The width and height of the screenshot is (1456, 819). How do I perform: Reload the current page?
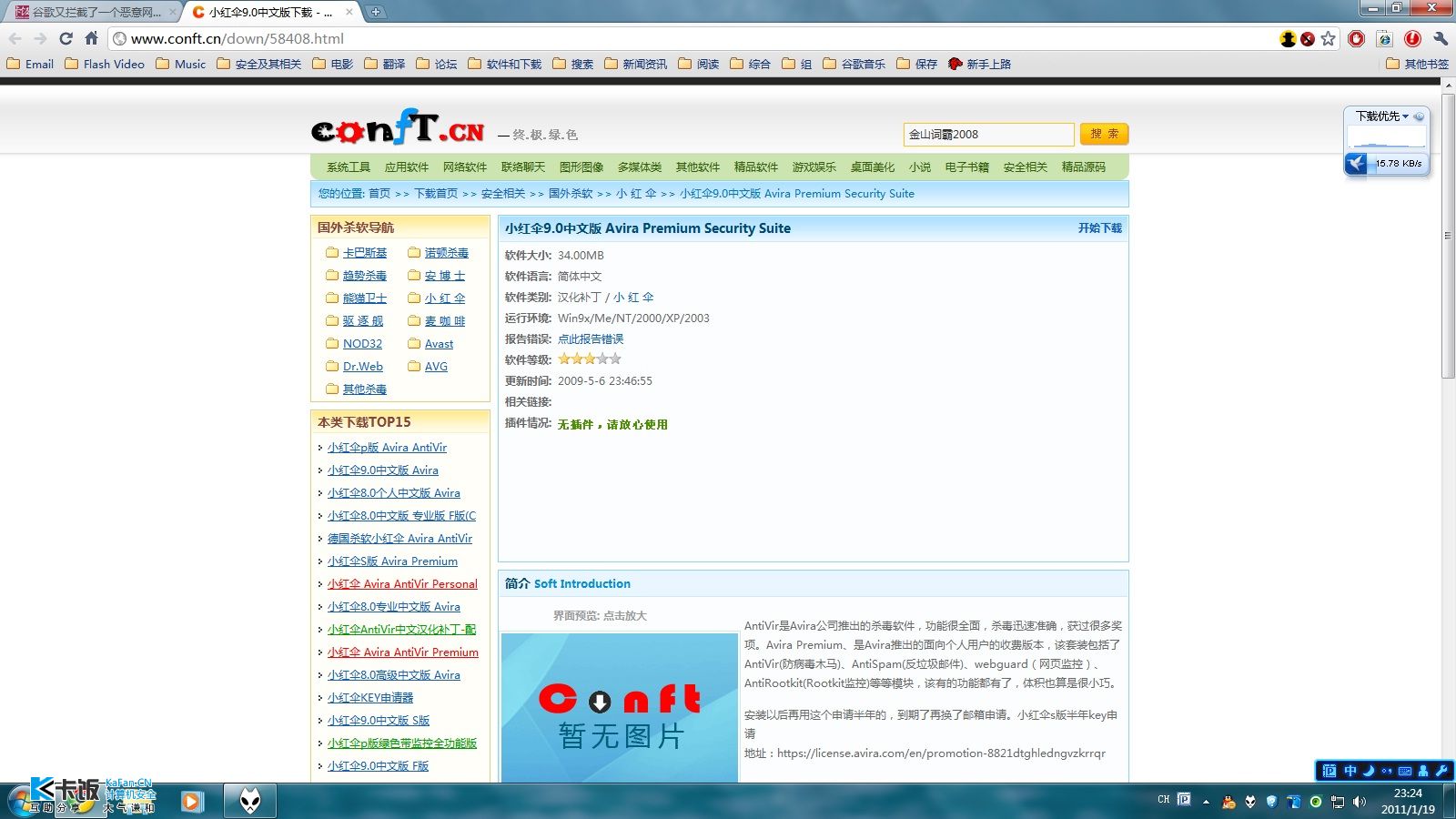pos(66,38)
